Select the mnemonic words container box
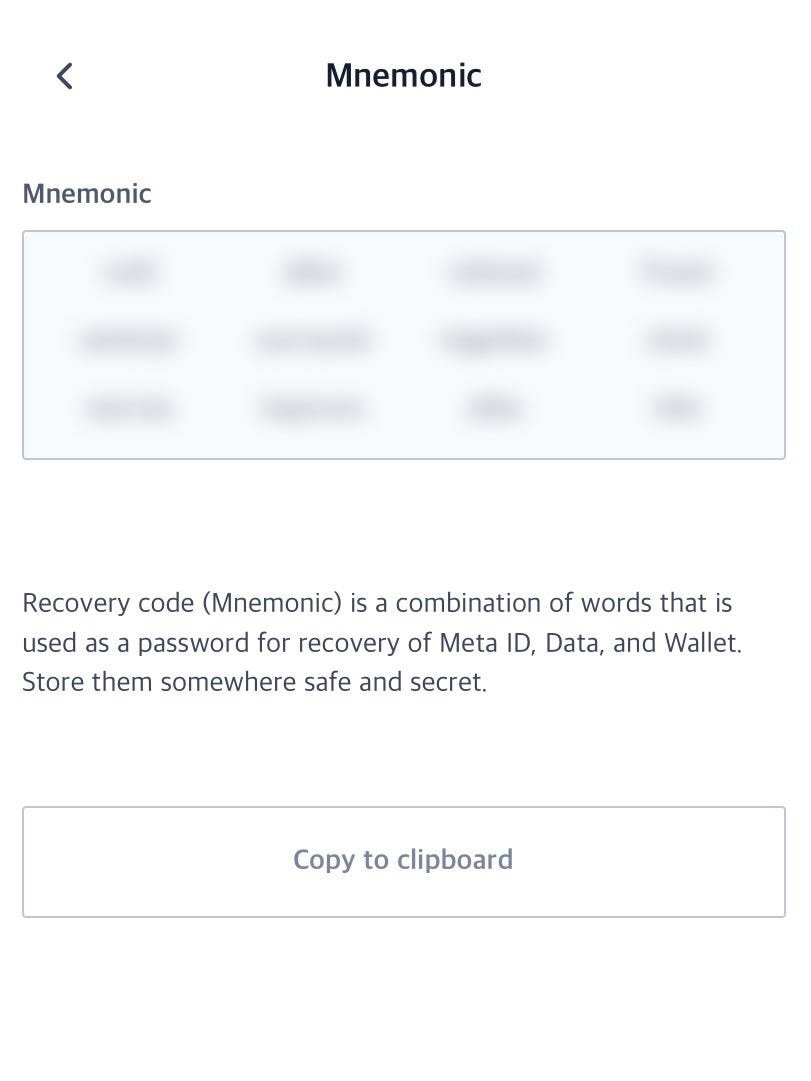This screenshot has width=811, height=1081. [403, 345]
